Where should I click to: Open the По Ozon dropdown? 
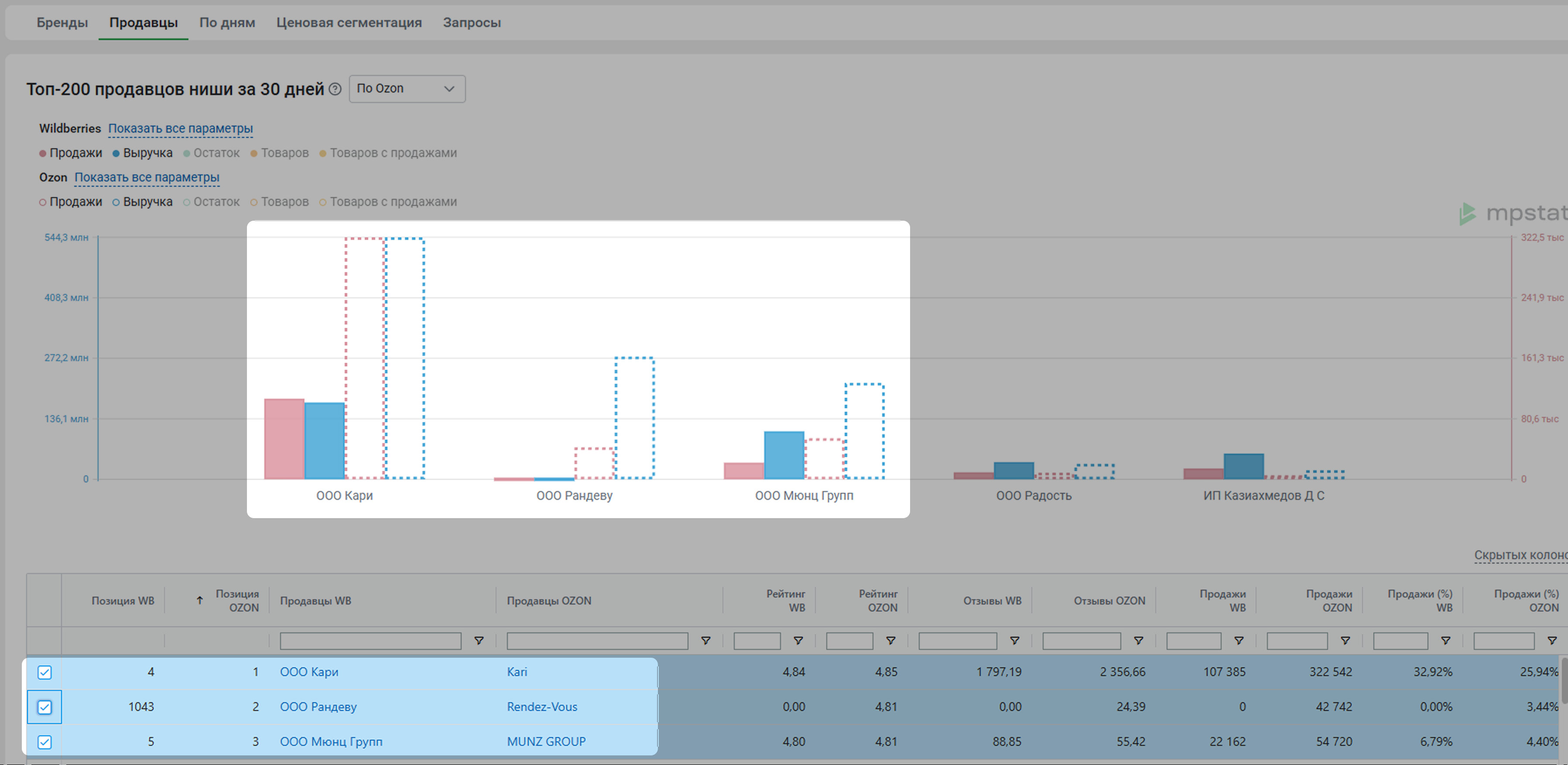pyautogui.click(x=407, y=89)
